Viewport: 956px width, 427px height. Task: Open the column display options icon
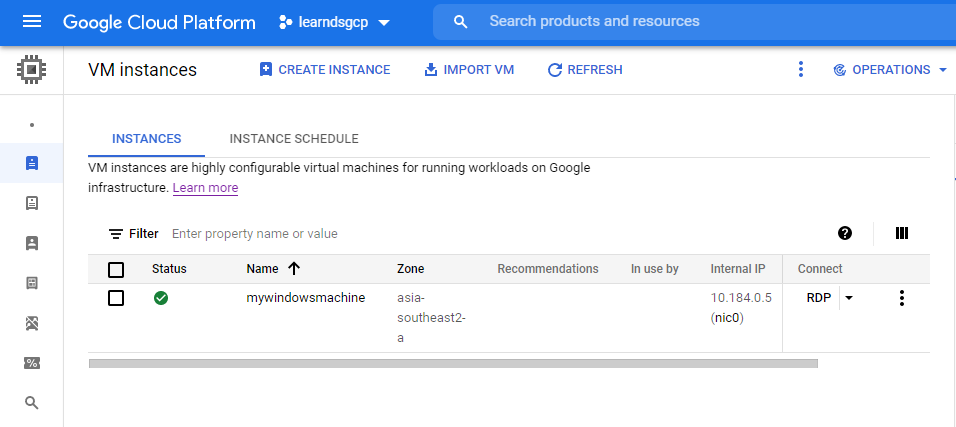pyautogui.click(x=902, y=233)
